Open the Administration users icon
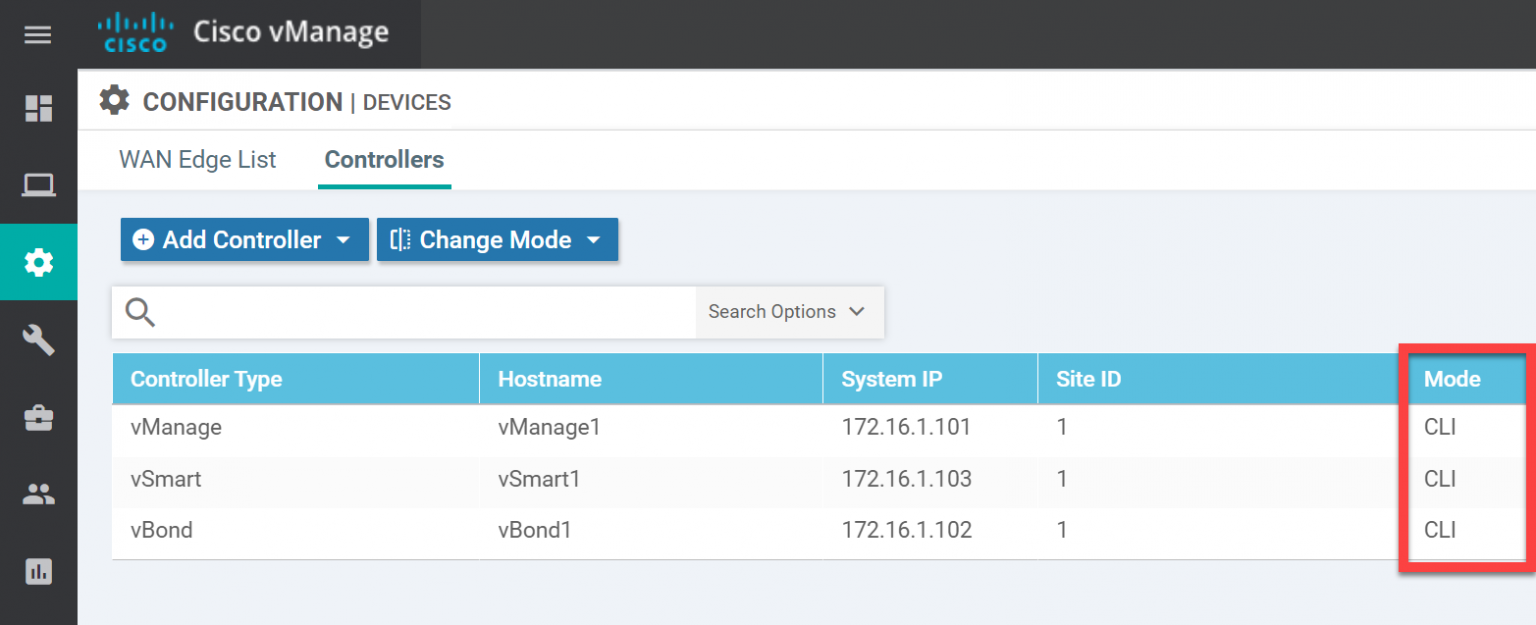Viewport: 1536px width, 625px height. point(37,493)
